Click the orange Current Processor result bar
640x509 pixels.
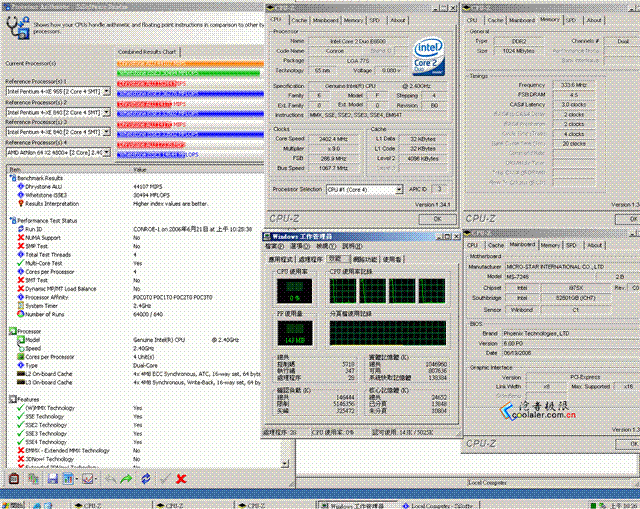pos(190,64)
